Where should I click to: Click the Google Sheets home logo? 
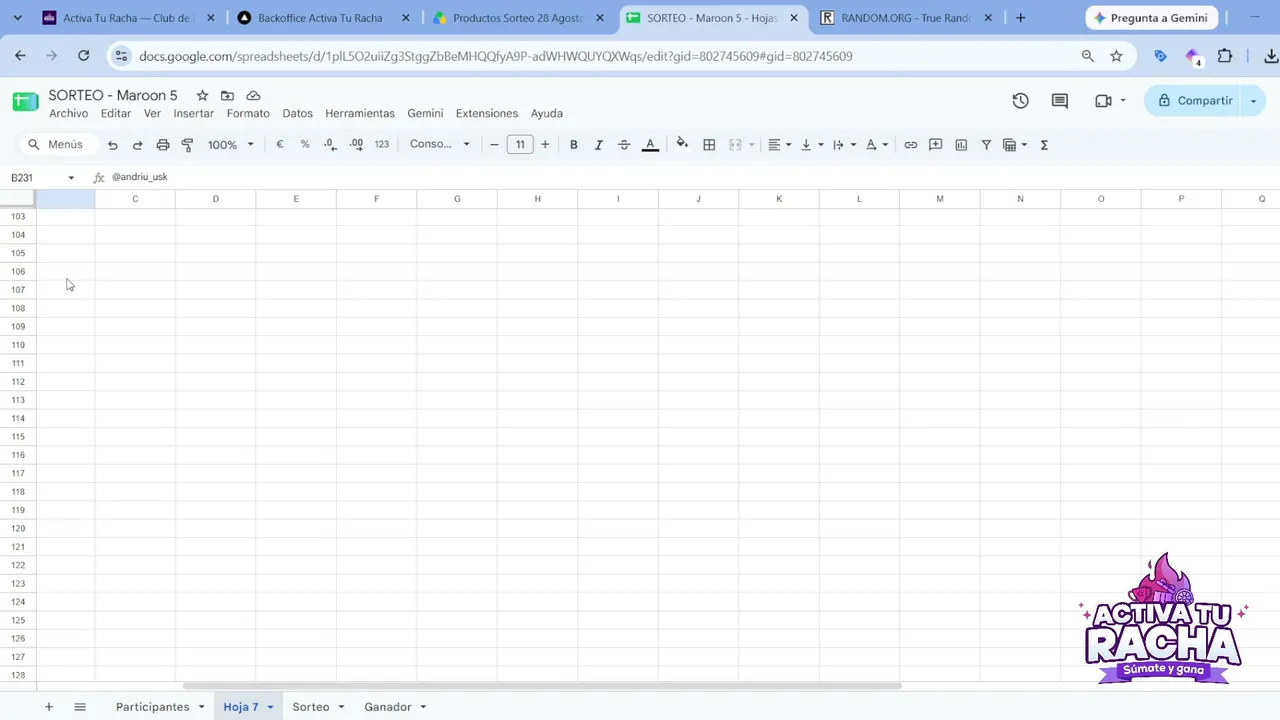(25, 101)
